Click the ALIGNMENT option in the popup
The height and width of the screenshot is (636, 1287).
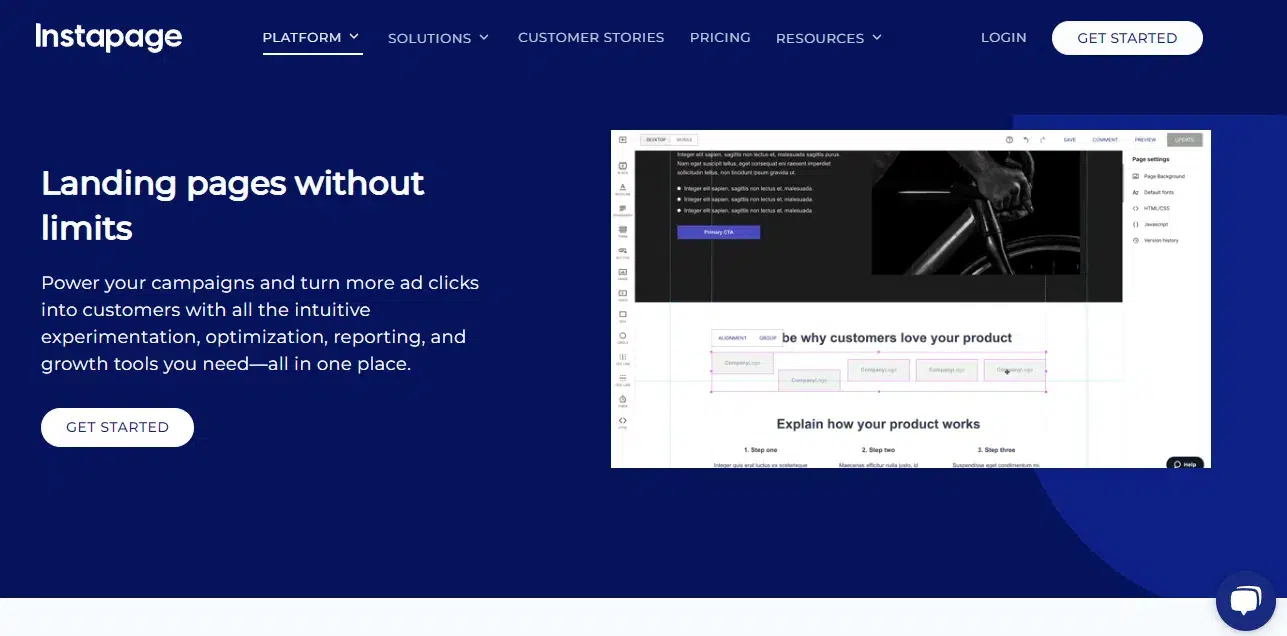pyautogui.click(x=732, y=338)
